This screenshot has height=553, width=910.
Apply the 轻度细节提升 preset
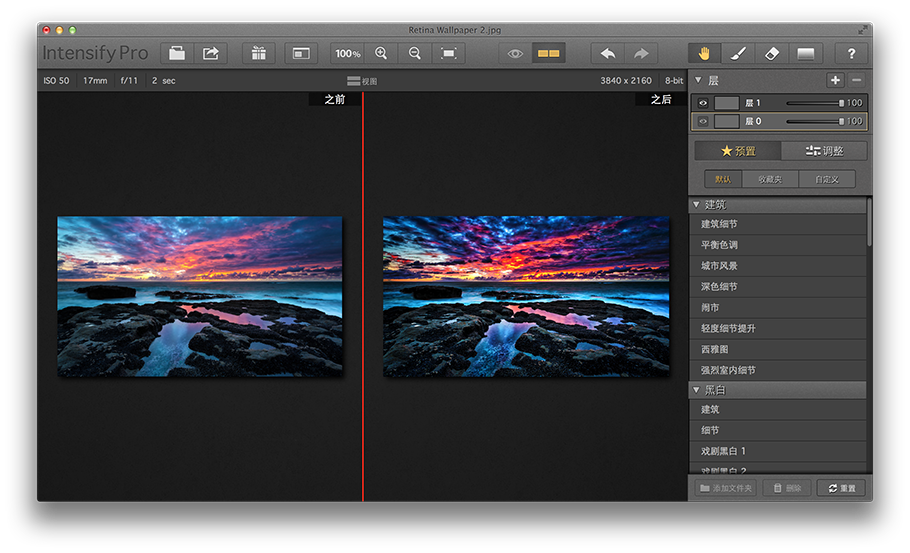[778, 328]
